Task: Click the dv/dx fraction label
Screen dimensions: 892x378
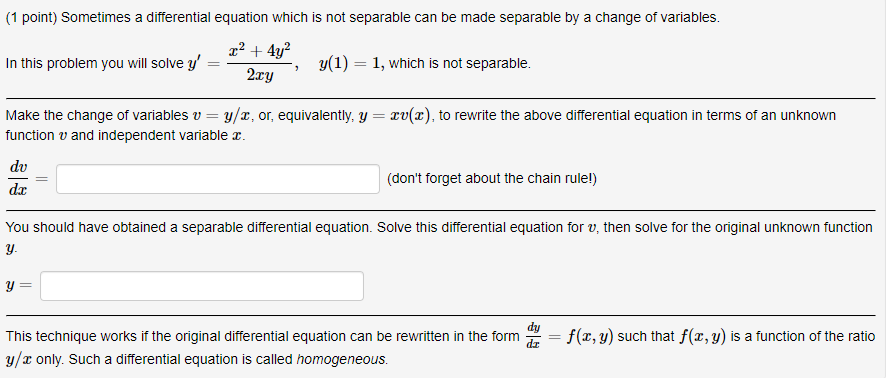Action: 18,179
